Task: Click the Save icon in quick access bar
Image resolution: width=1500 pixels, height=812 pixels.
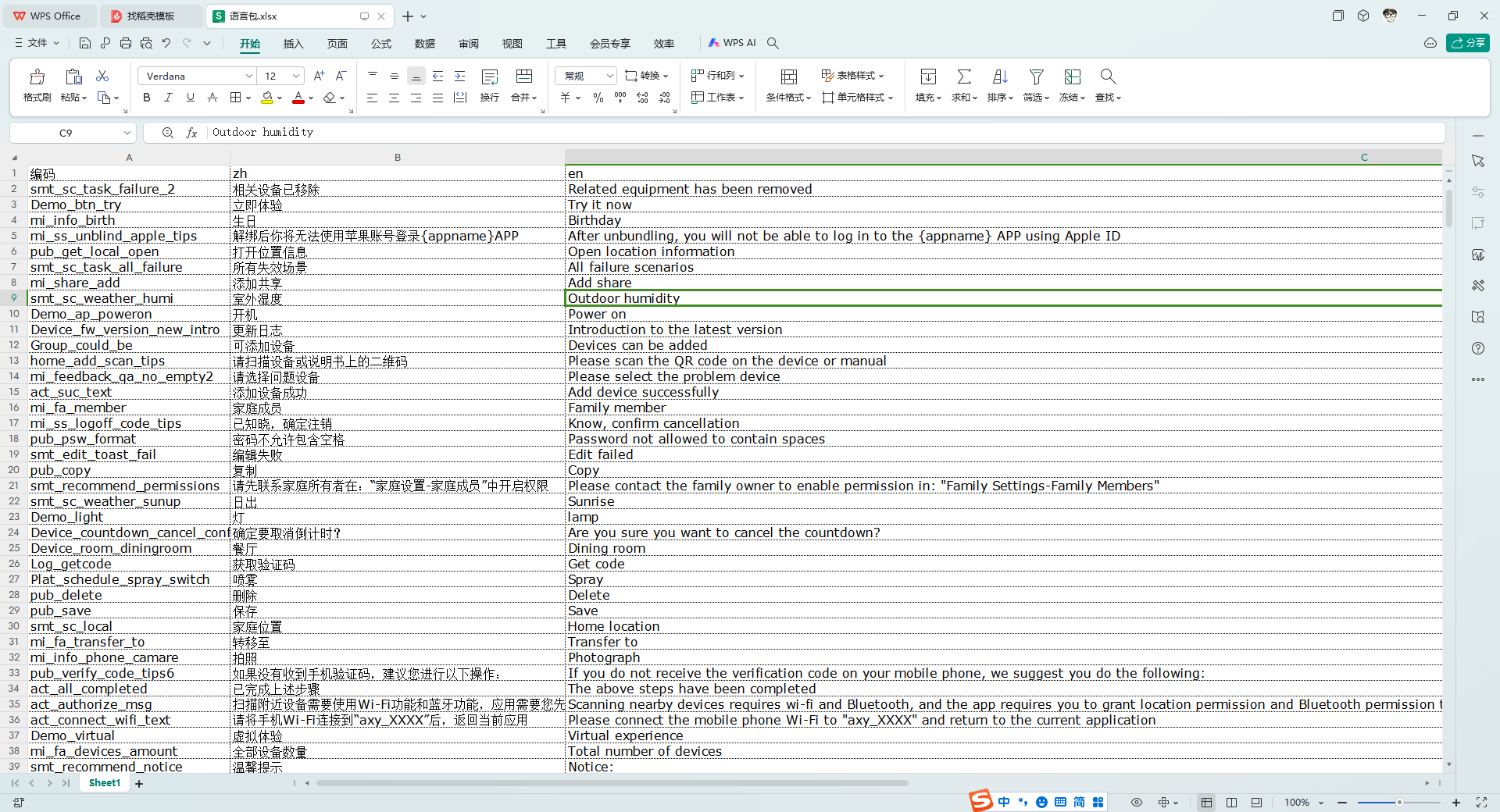Action: [85, 43]
